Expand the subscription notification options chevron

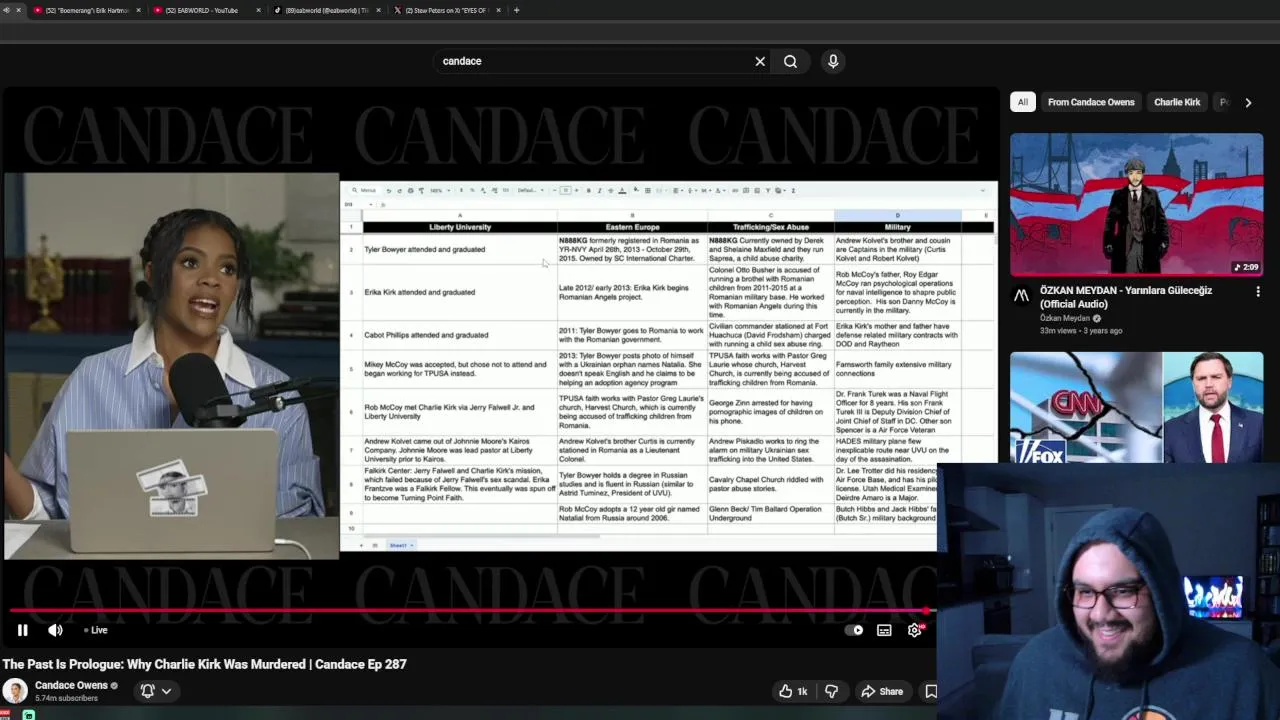click(x=166, y=691)
